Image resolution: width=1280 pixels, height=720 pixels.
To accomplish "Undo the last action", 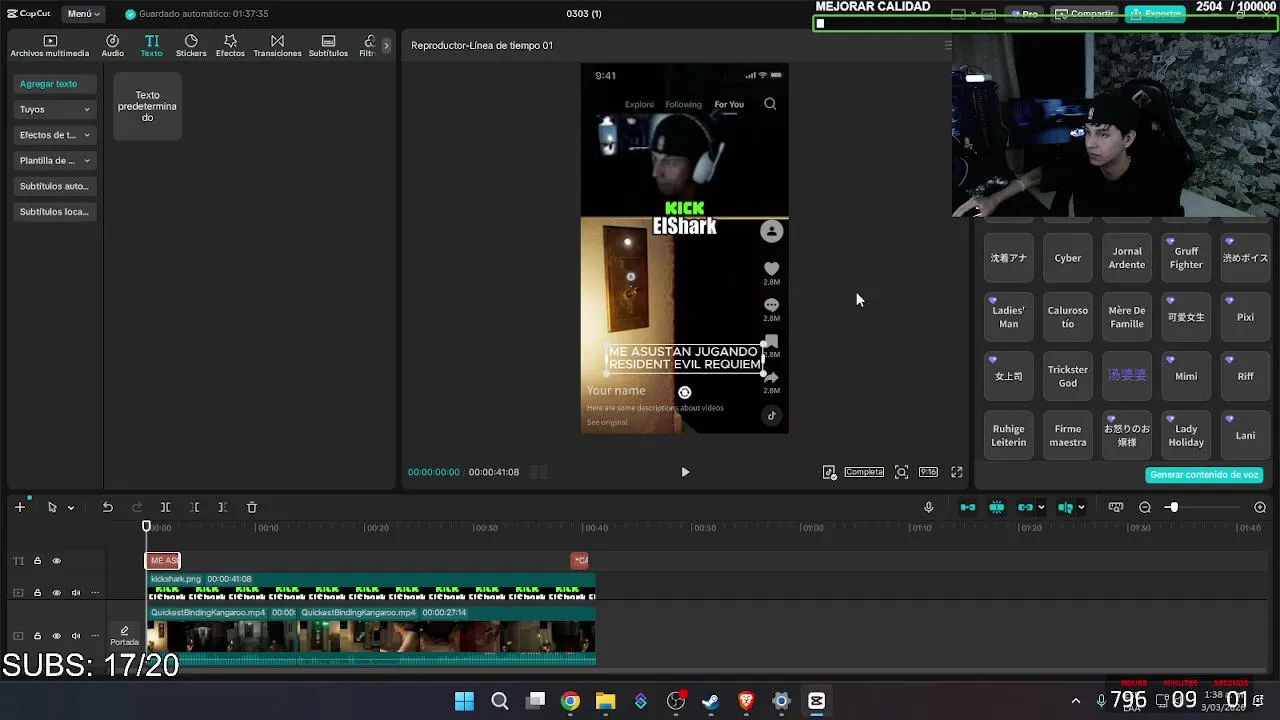I will tap(107, 507).
